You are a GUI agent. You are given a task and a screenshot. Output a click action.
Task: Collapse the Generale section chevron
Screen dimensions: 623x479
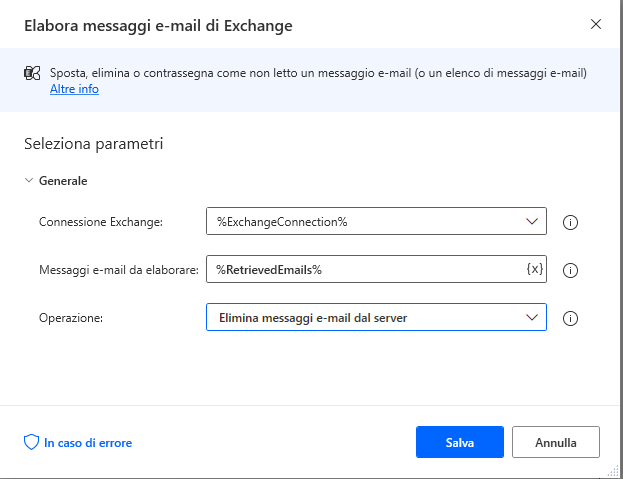click(29, 180)
